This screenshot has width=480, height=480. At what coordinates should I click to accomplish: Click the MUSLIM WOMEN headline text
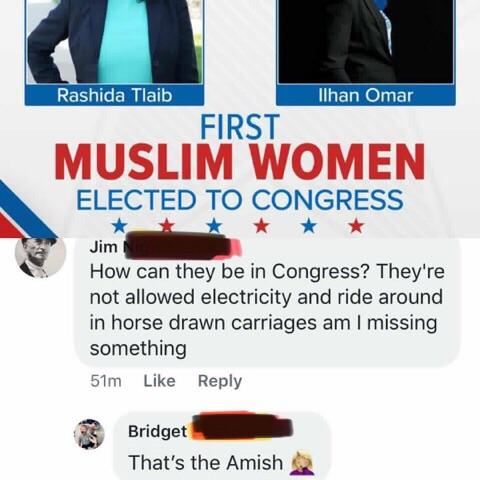(240, 162)
